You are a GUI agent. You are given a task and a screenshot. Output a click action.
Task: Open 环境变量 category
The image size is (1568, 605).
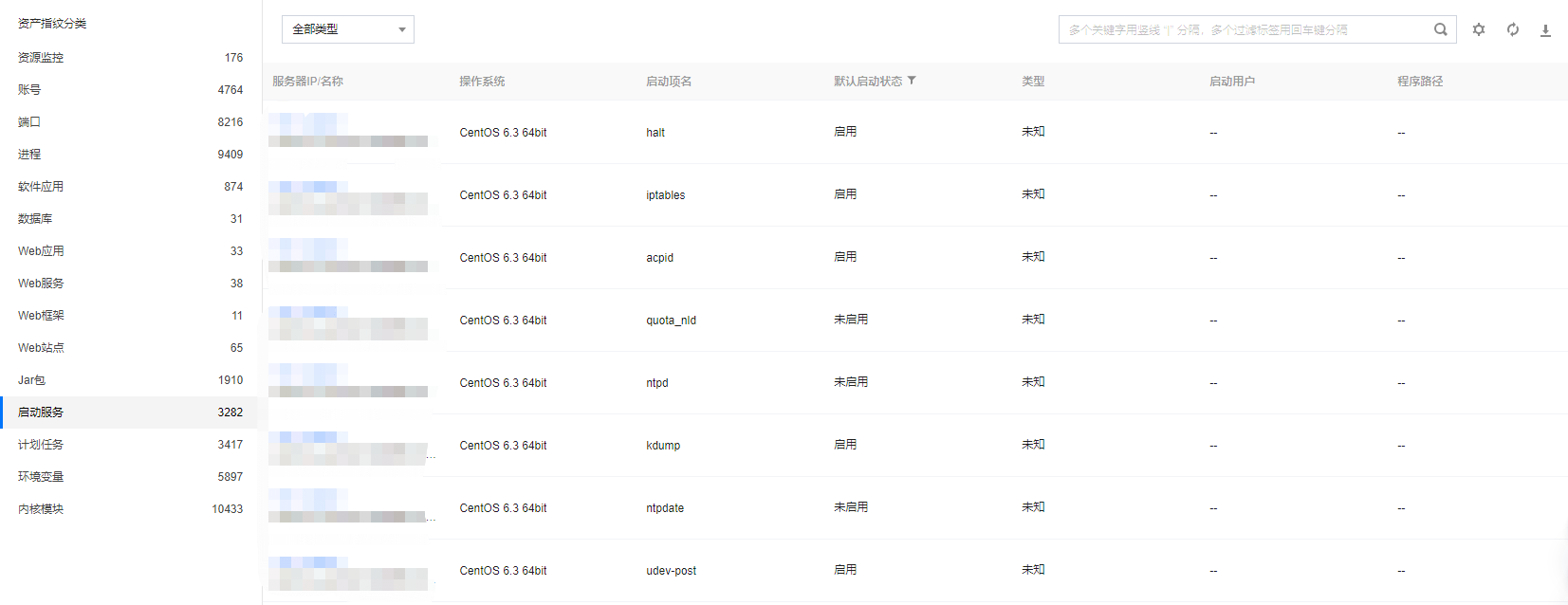point(41,477)
